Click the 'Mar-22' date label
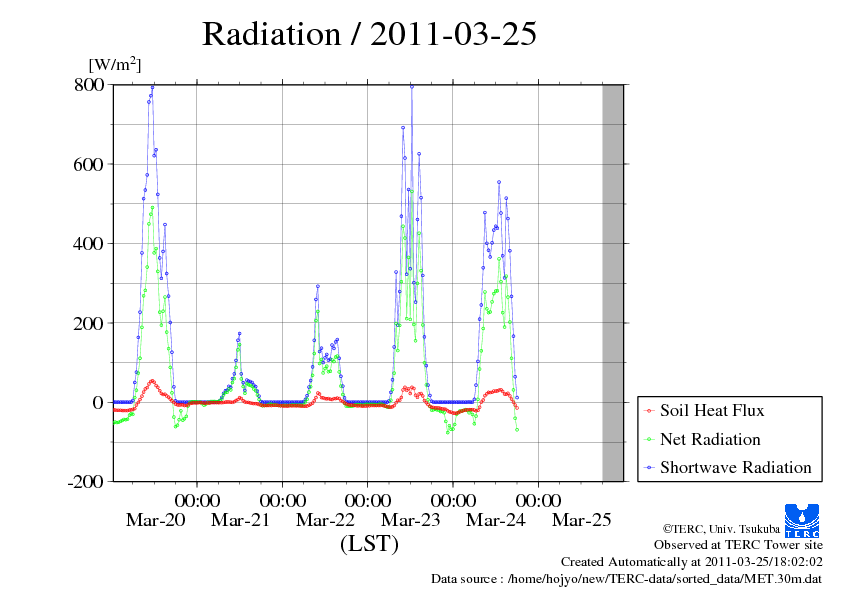The image size is (842, 595). 325,520
